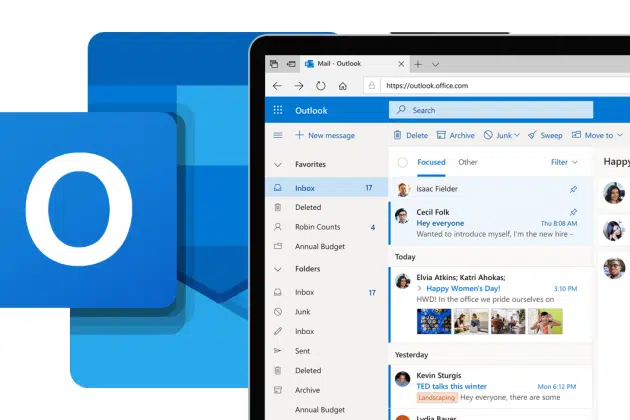Click New message button
Viewport: 630px width, 420px height.
click(324, 135)
